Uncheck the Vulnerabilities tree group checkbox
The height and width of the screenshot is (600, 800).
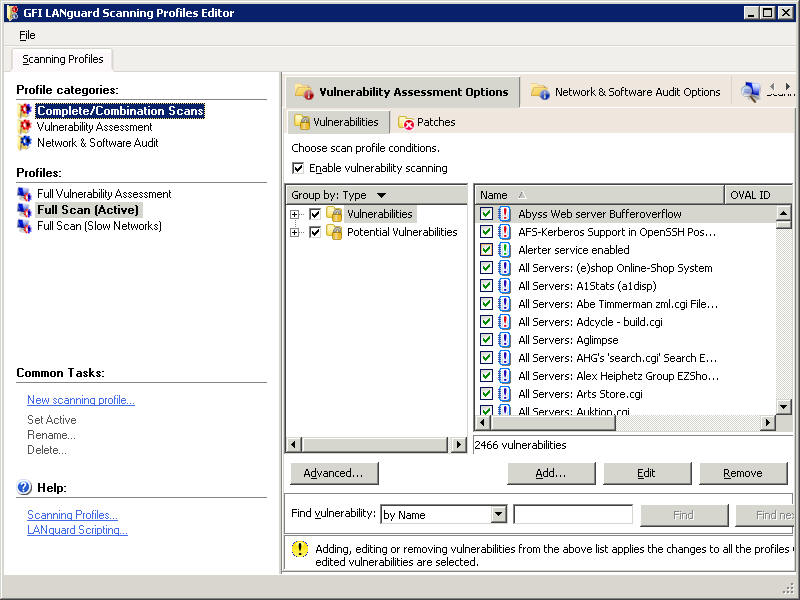(315, 214)
